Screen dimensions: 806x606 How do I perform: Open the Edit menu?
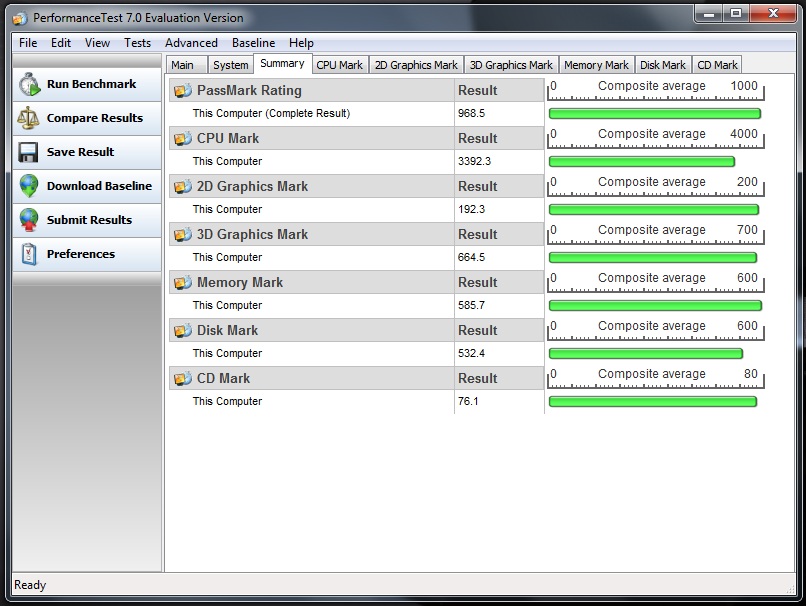[x=61, y=43]
